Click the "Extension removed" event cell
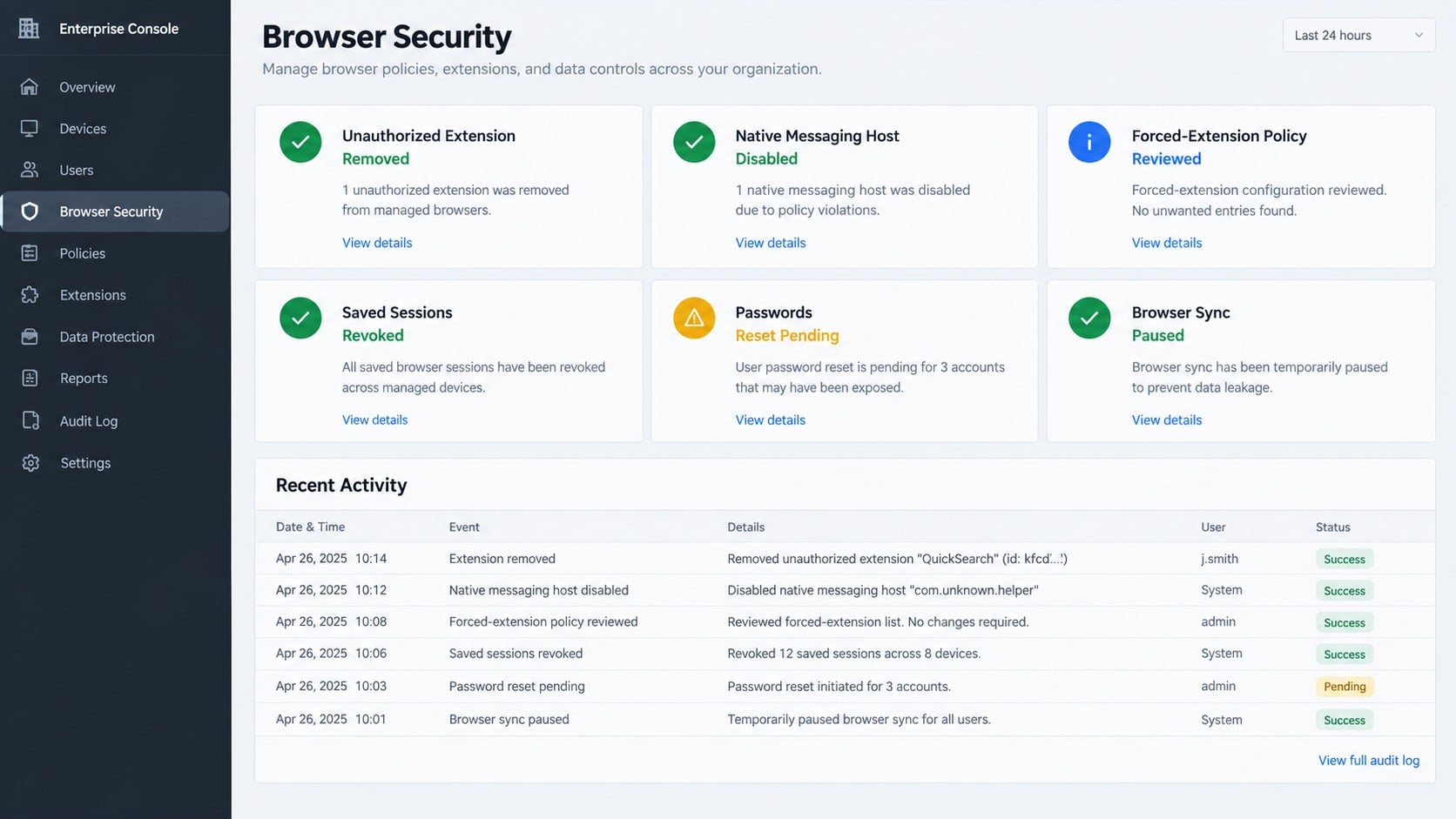 (502, 559)
